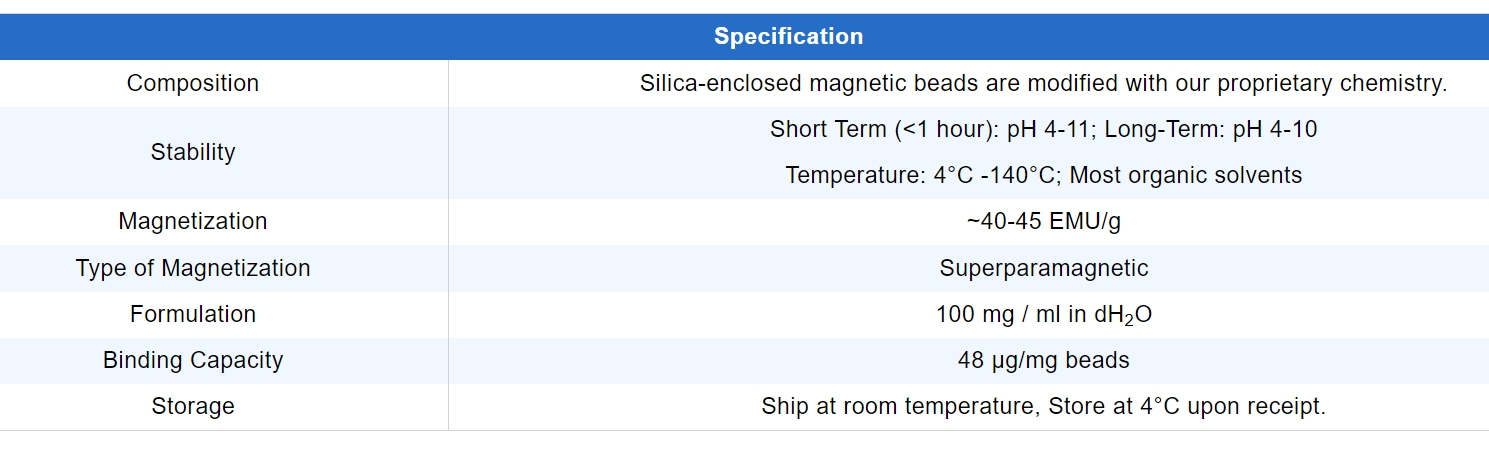Select the Magnetization row label
Viewport: 1489px width, 454px height.
click(x=193, y=221)
